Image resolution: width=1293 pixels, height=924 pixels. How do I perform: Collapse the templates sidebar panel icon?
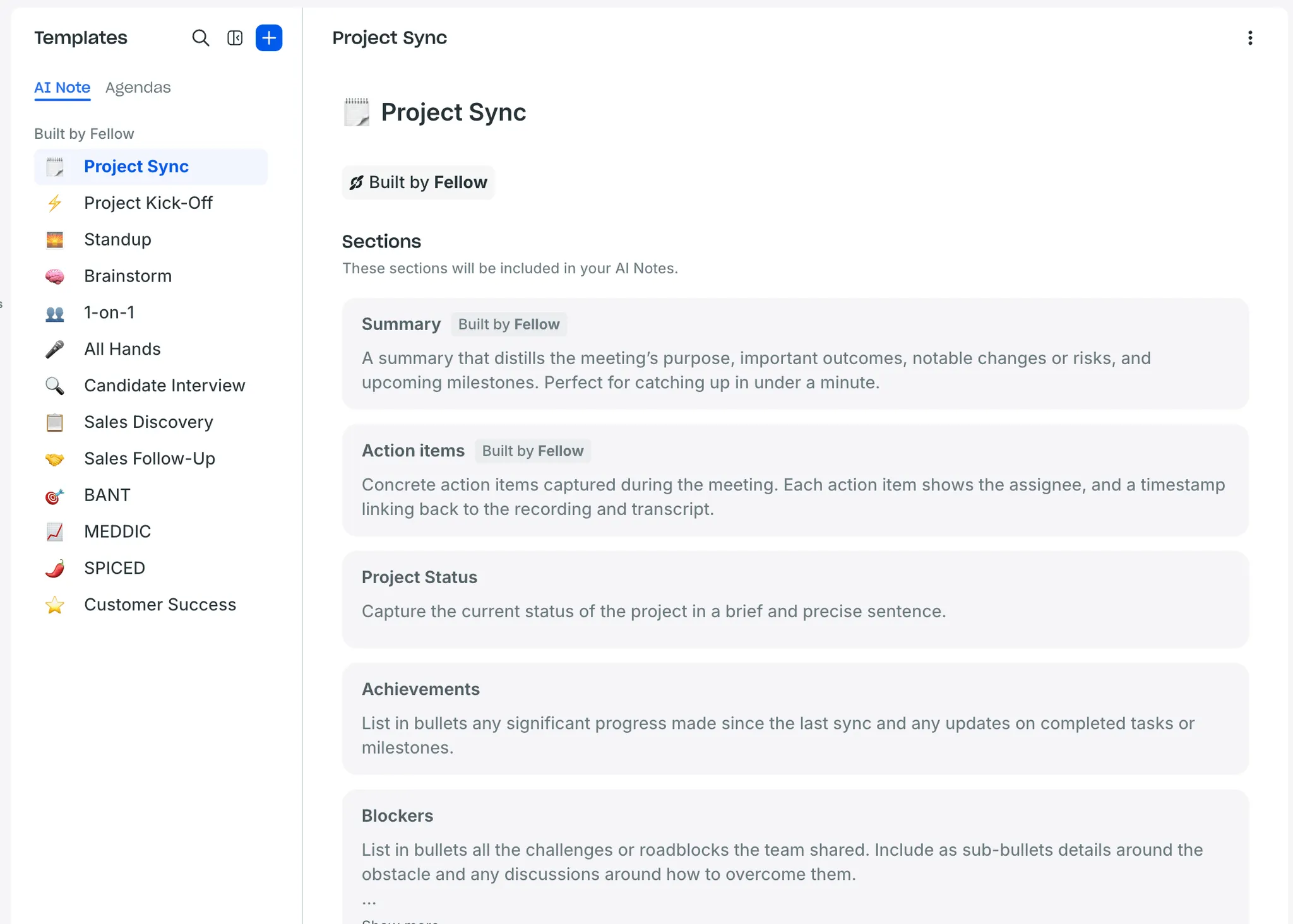tap(235, 38)
